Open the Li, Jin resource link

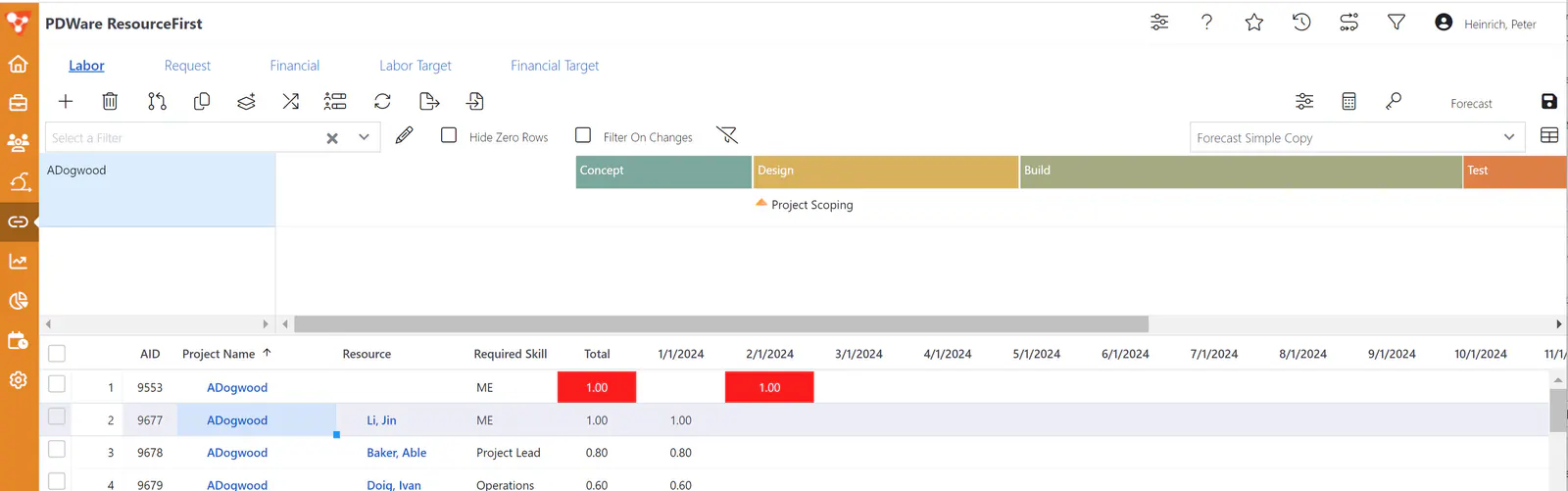pos(381,420)
